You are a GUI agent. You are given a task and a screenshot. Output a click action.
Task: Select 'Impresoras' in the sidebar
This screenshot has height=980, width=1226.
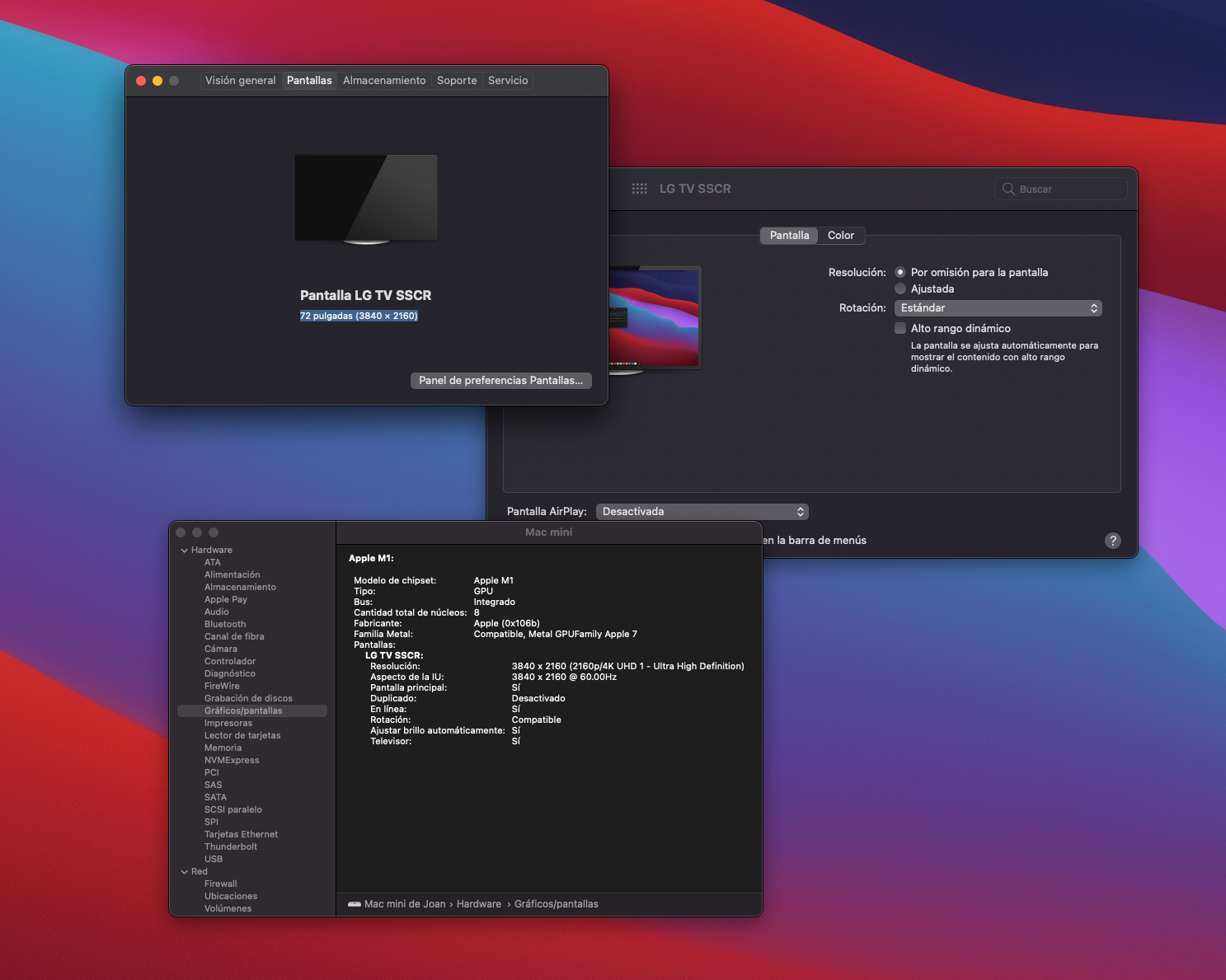228,723
